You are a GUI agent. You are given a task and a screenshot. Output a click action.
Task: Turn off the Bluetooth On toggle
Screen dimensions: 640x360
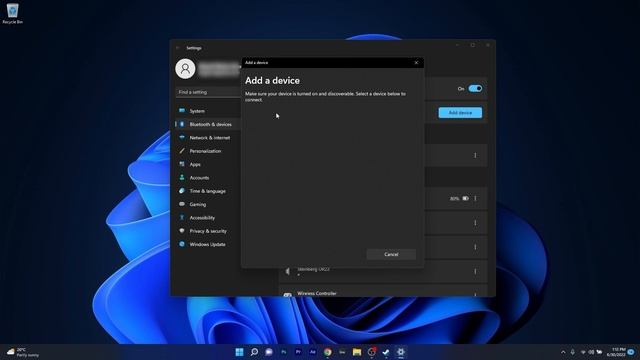[x=475, y=89]
